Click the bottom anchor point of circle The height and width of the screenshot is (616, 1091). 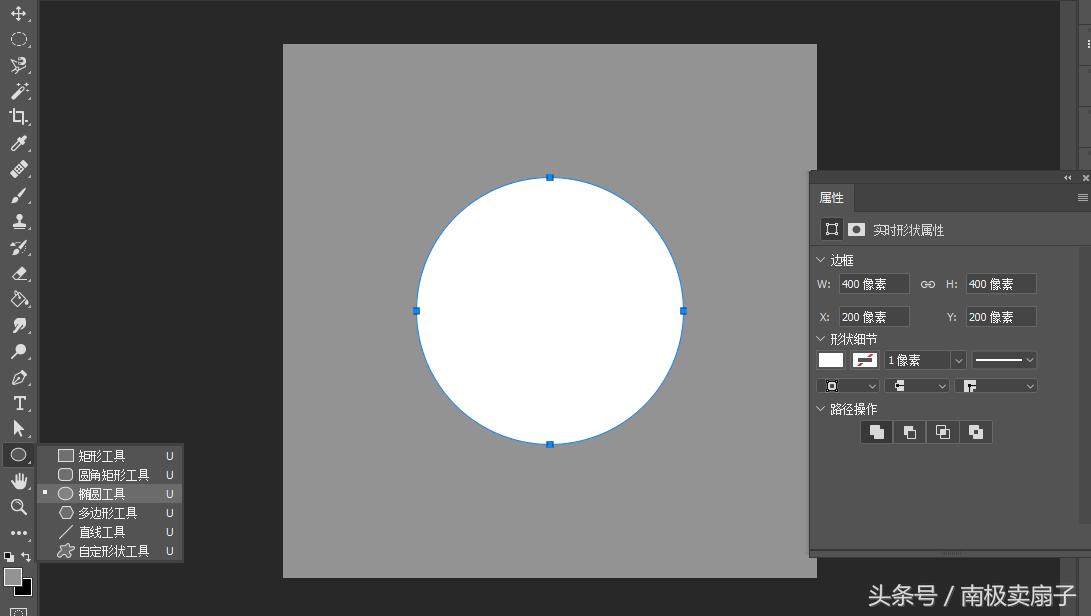click(x=550, y=444)
